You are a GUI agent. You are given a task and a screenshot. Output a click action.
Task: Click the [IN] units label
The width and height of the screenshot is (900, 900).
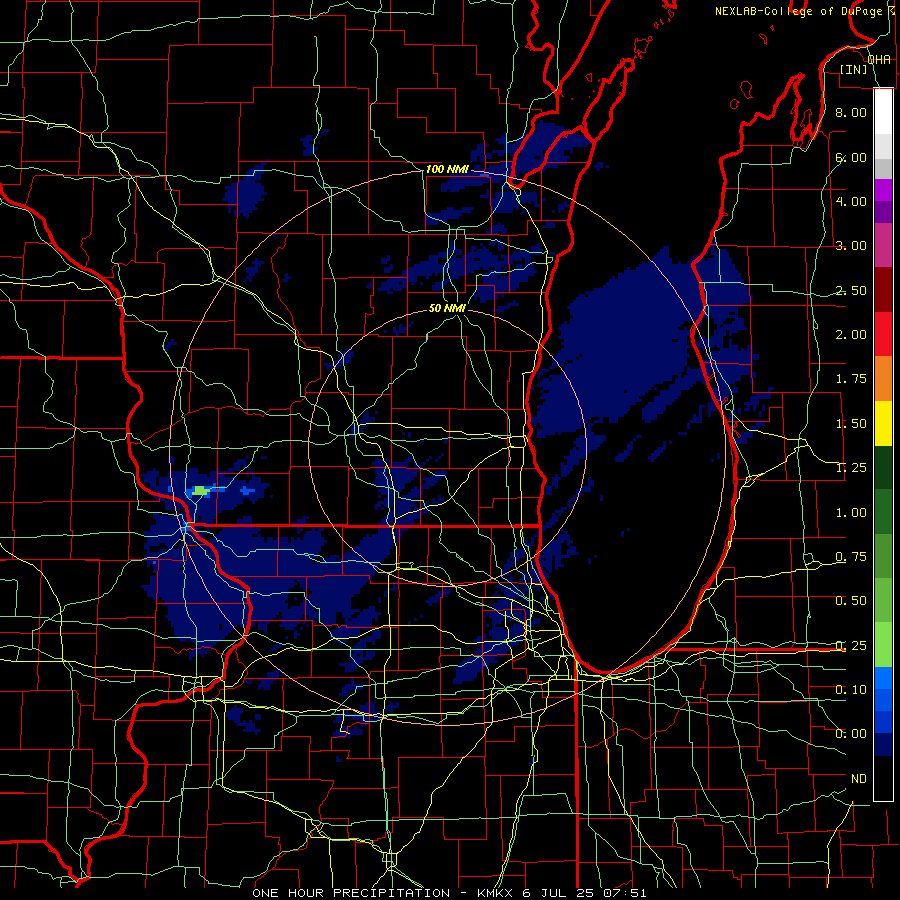coord(854,69)
